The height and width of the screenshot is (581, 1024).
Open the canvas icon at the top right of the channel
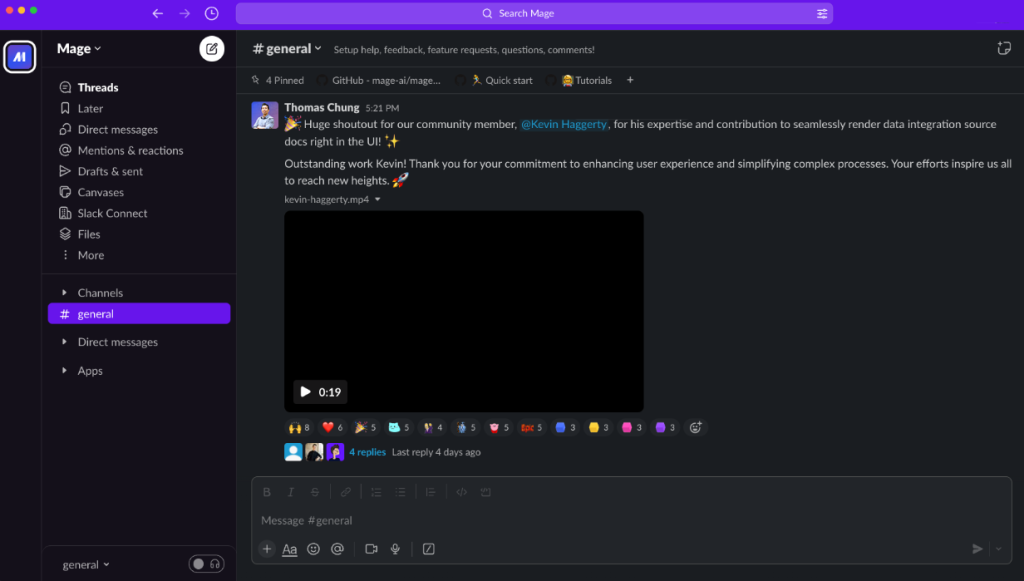(1004, 48)
